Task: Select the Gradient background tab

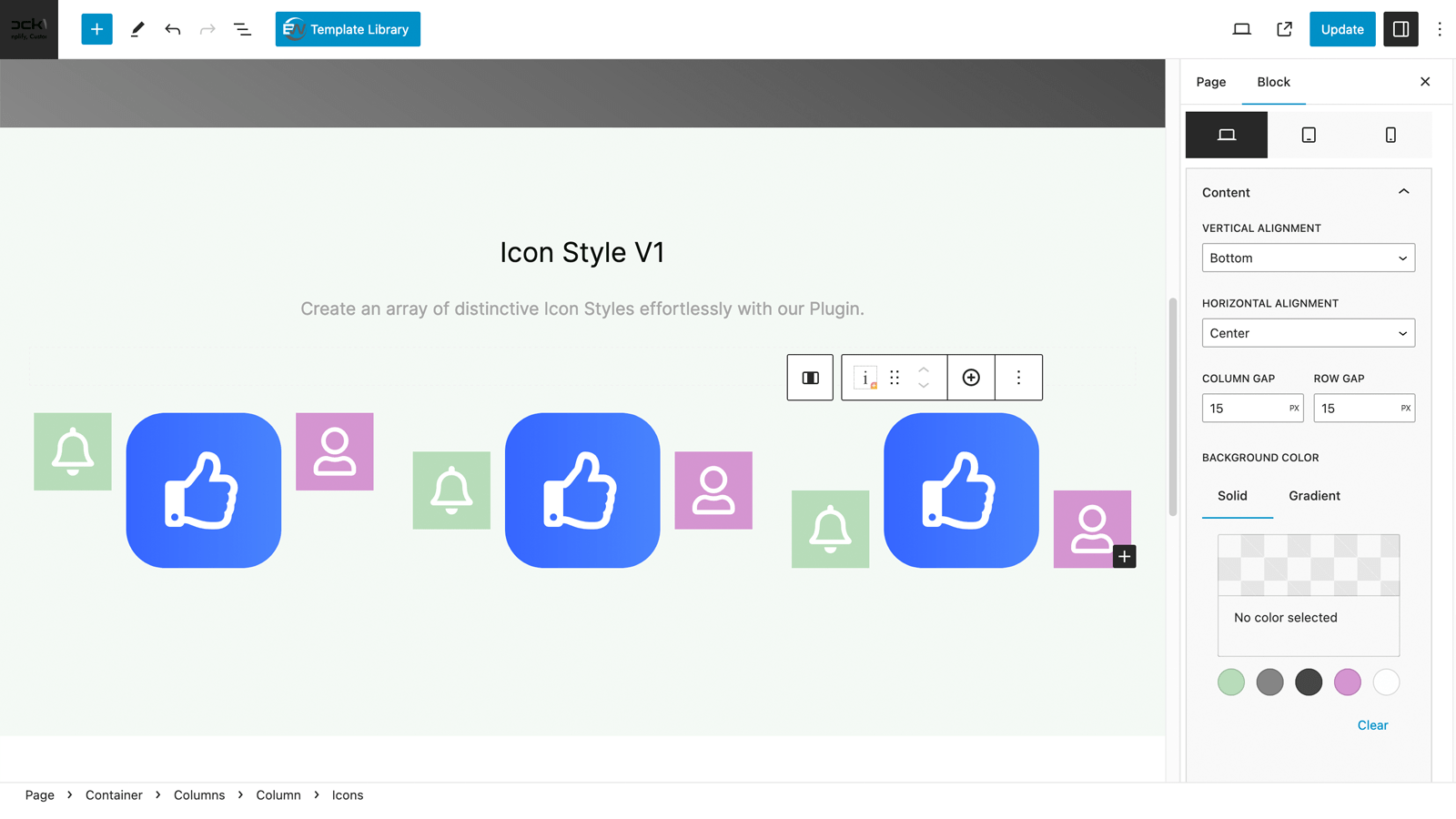Action: [x=1314, y=496]
